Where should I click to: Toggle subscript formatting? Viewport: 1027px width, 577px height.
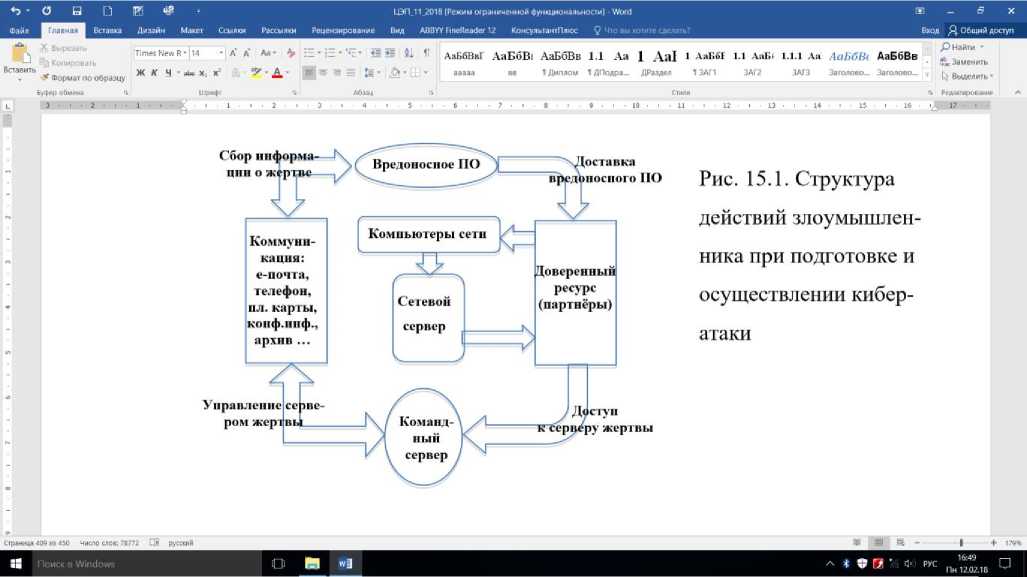click(x=203, y=73)
